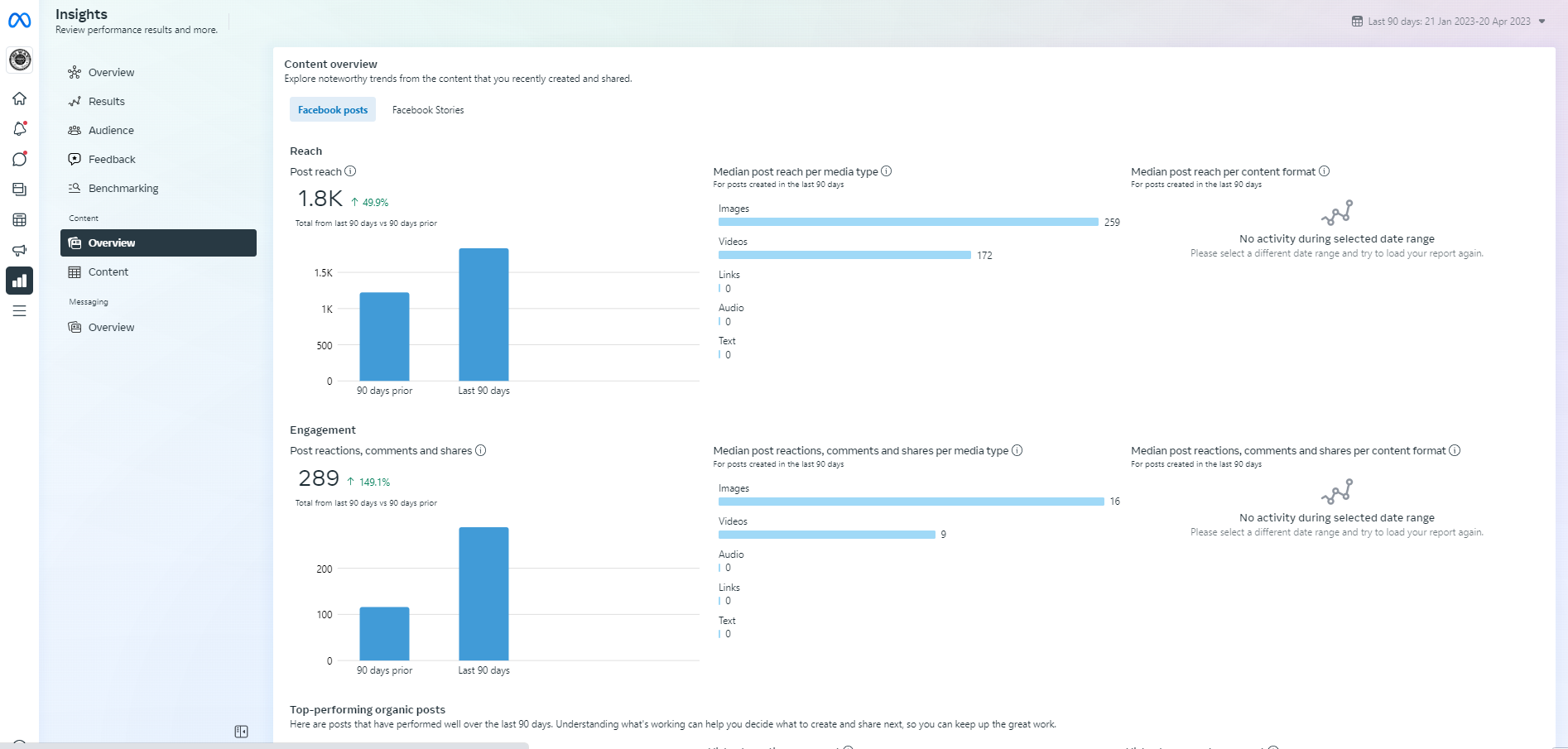Click the horizontal scrollbar at bottom
Screen dimensions: 1568x749
[x=264, y=746]
